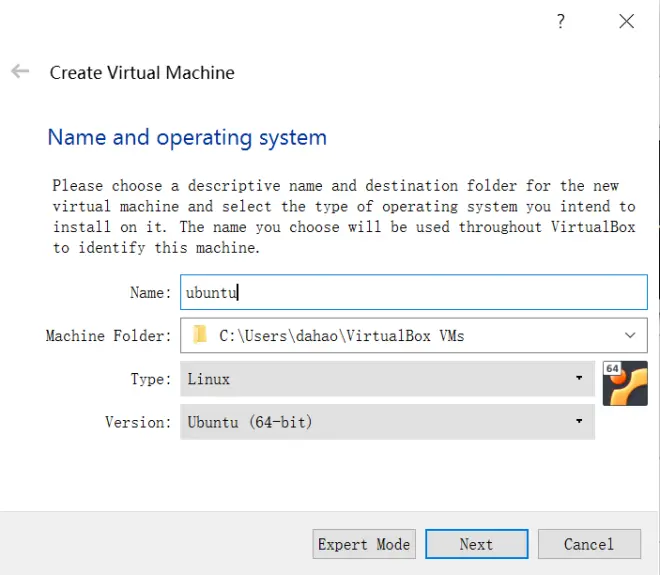Expand the Machine Folder chevron
660x575 pixels.
[x=630, y=335]
